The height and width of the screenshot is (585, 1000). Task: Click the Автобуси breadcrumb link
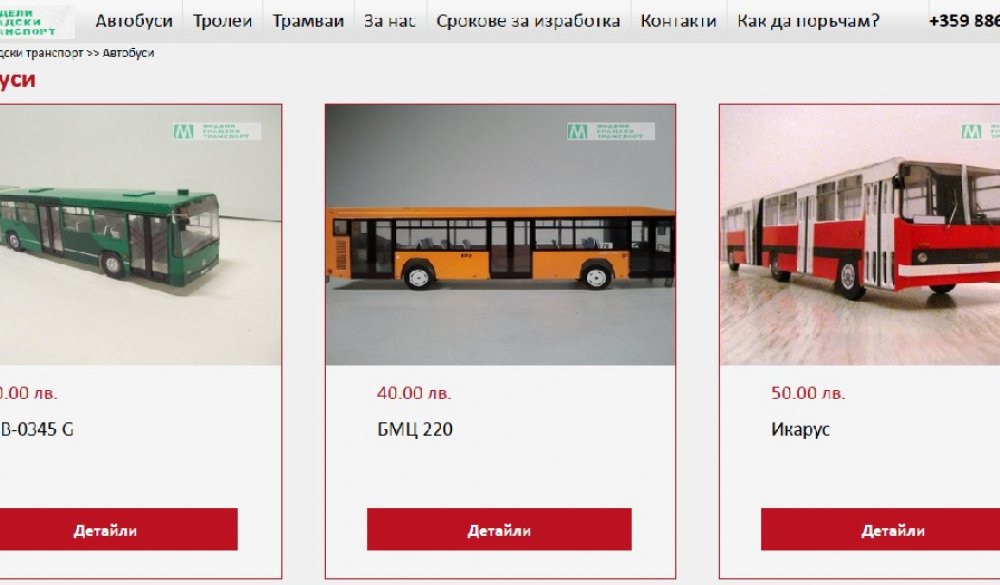point(128,53)
